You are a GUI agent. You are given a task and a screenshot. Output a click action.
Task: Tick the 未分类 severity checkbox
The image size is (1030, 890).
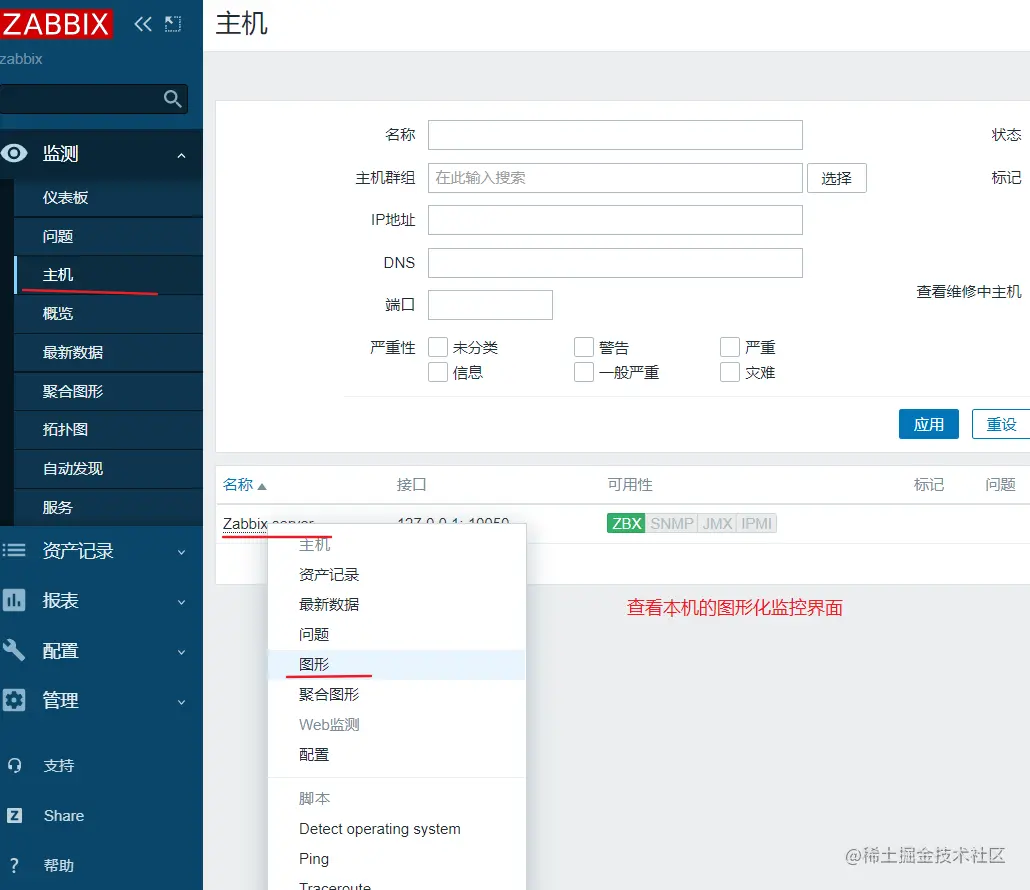click(438, 347)
